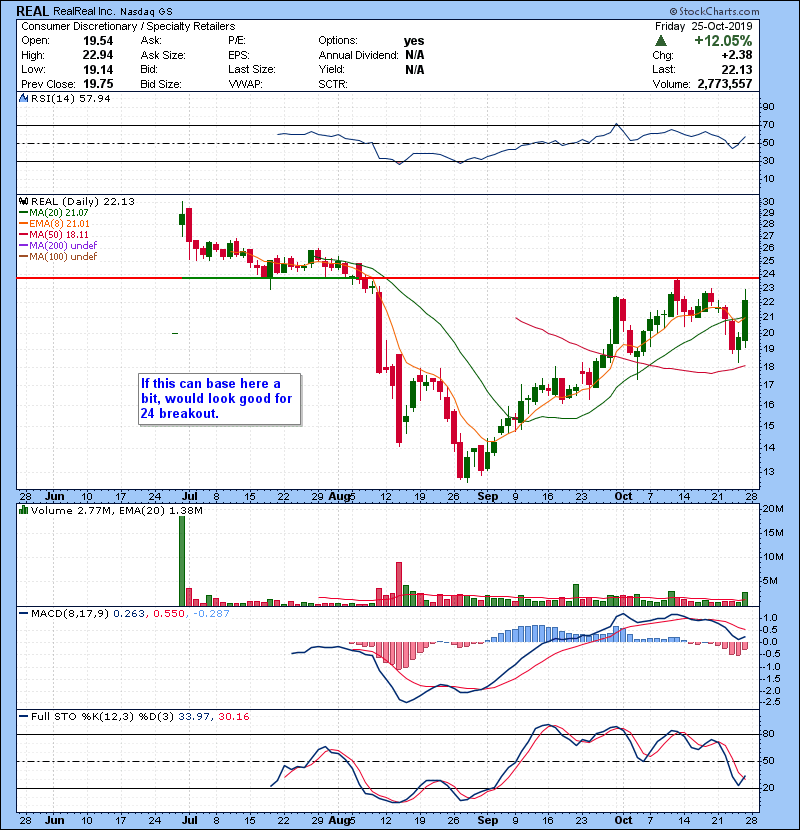The width and height of the screenshot is (800, 830).
Task: Click the Volume 2.77M, EMA(20) 1.38M label
Action: [x=117, y=510]
